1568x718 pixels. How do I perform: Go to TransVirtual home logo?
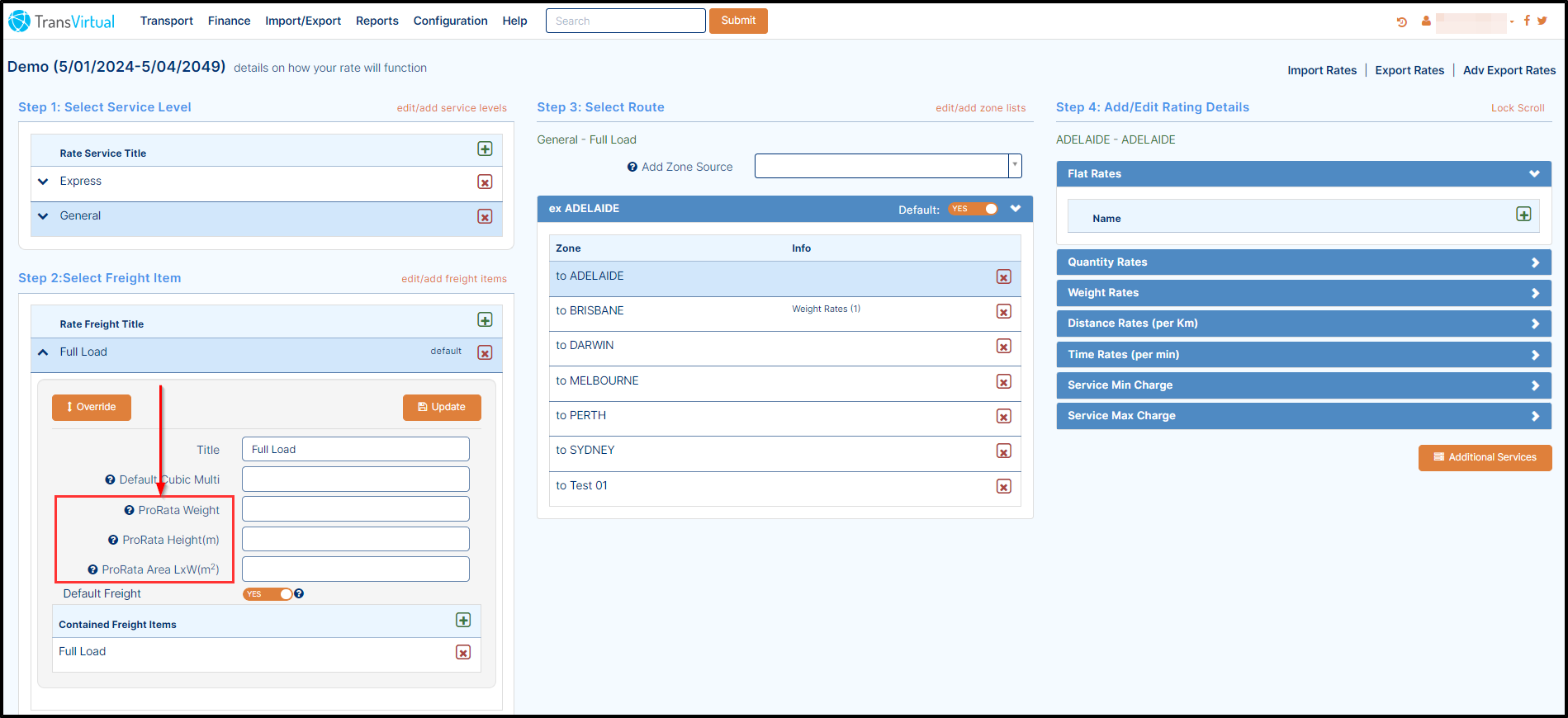tap(62, 21)
